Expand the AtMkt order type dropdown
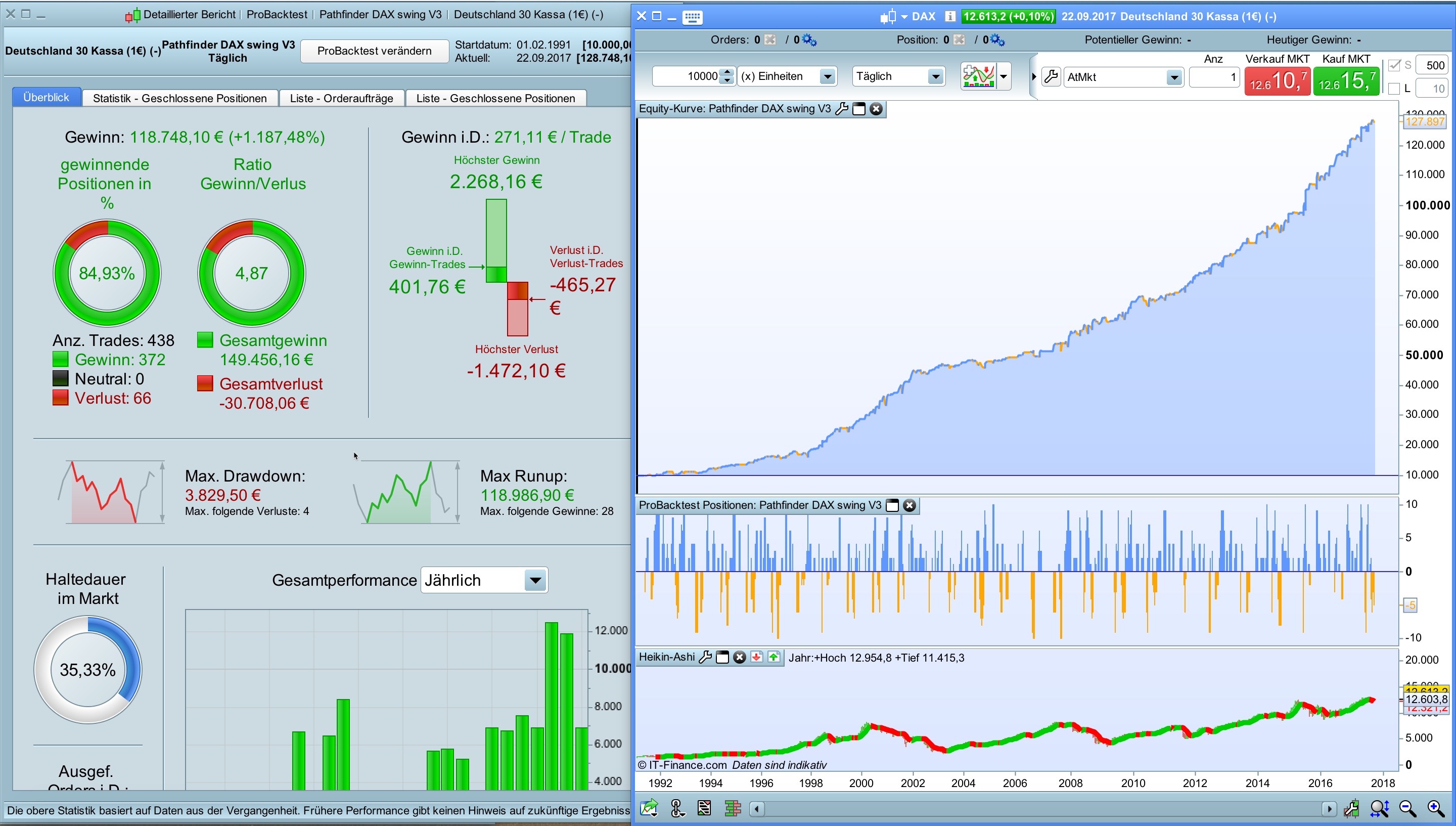1456x826 pixels. [x=1174, y=77]
